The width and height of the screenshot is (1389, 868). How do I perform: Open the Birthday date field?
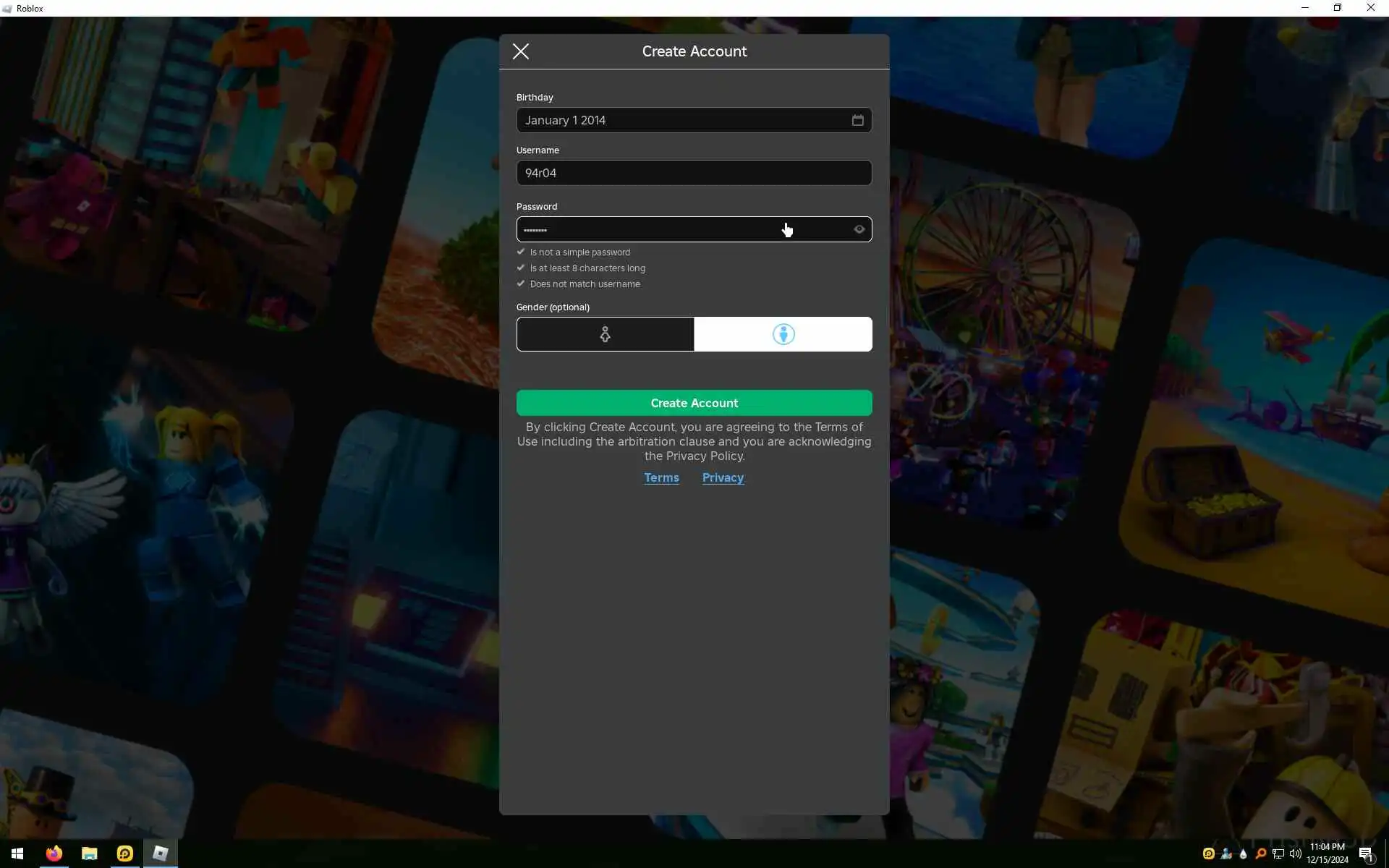click(680, 120)
